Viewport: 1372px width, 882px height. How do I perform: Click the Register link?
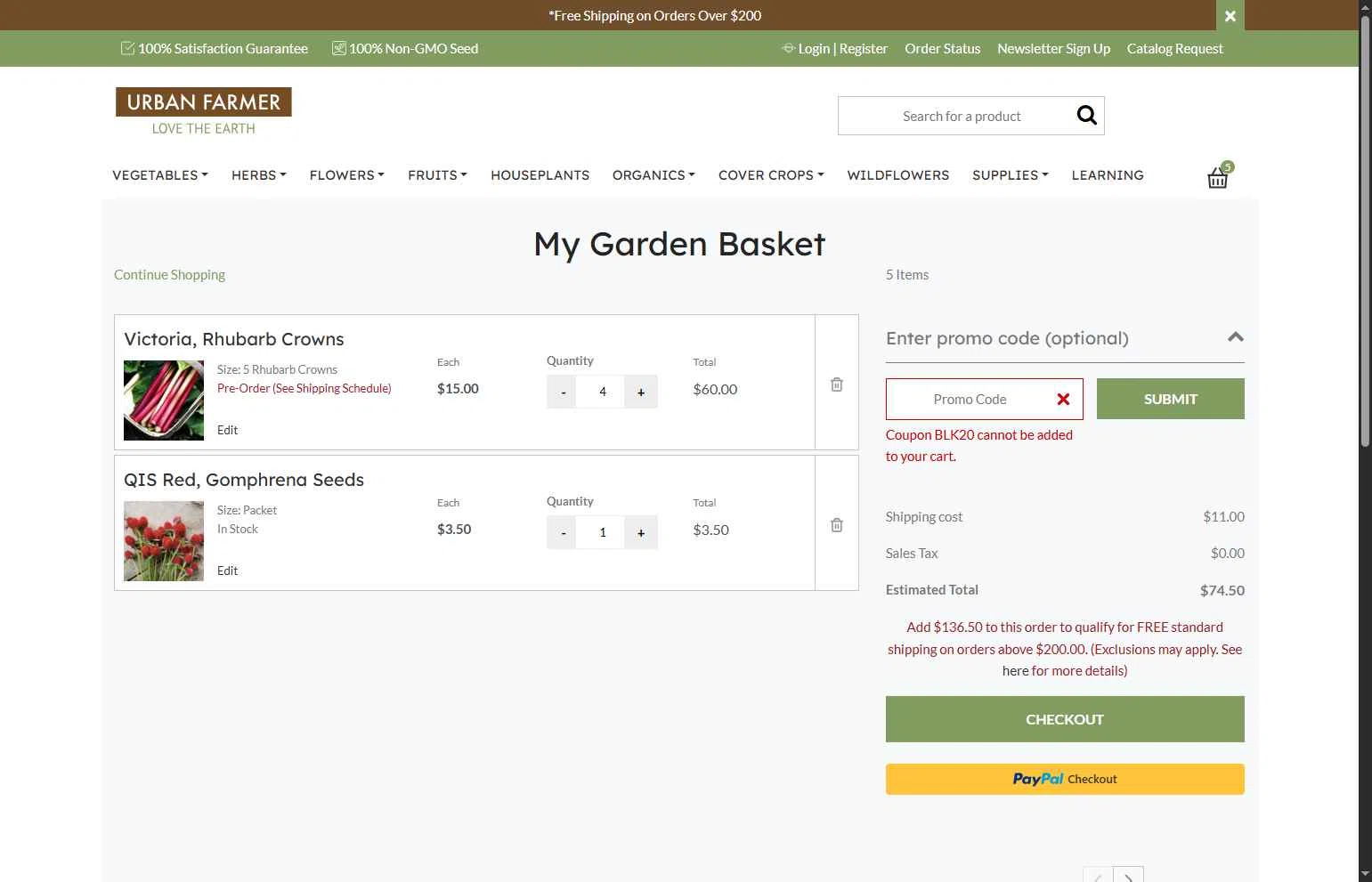coord(863,49)
